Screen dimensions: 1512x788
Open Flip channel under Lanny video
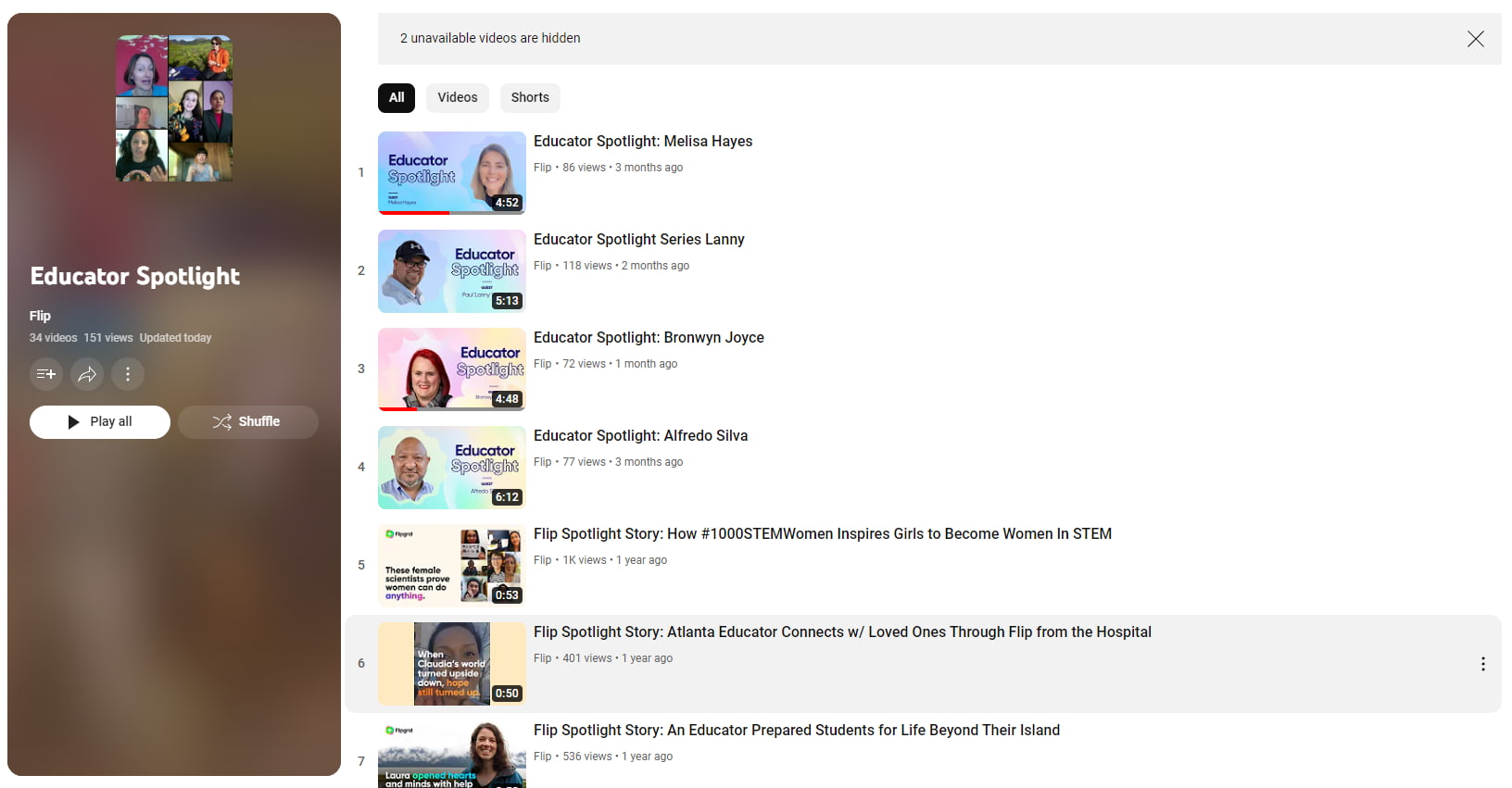[542, 266]
